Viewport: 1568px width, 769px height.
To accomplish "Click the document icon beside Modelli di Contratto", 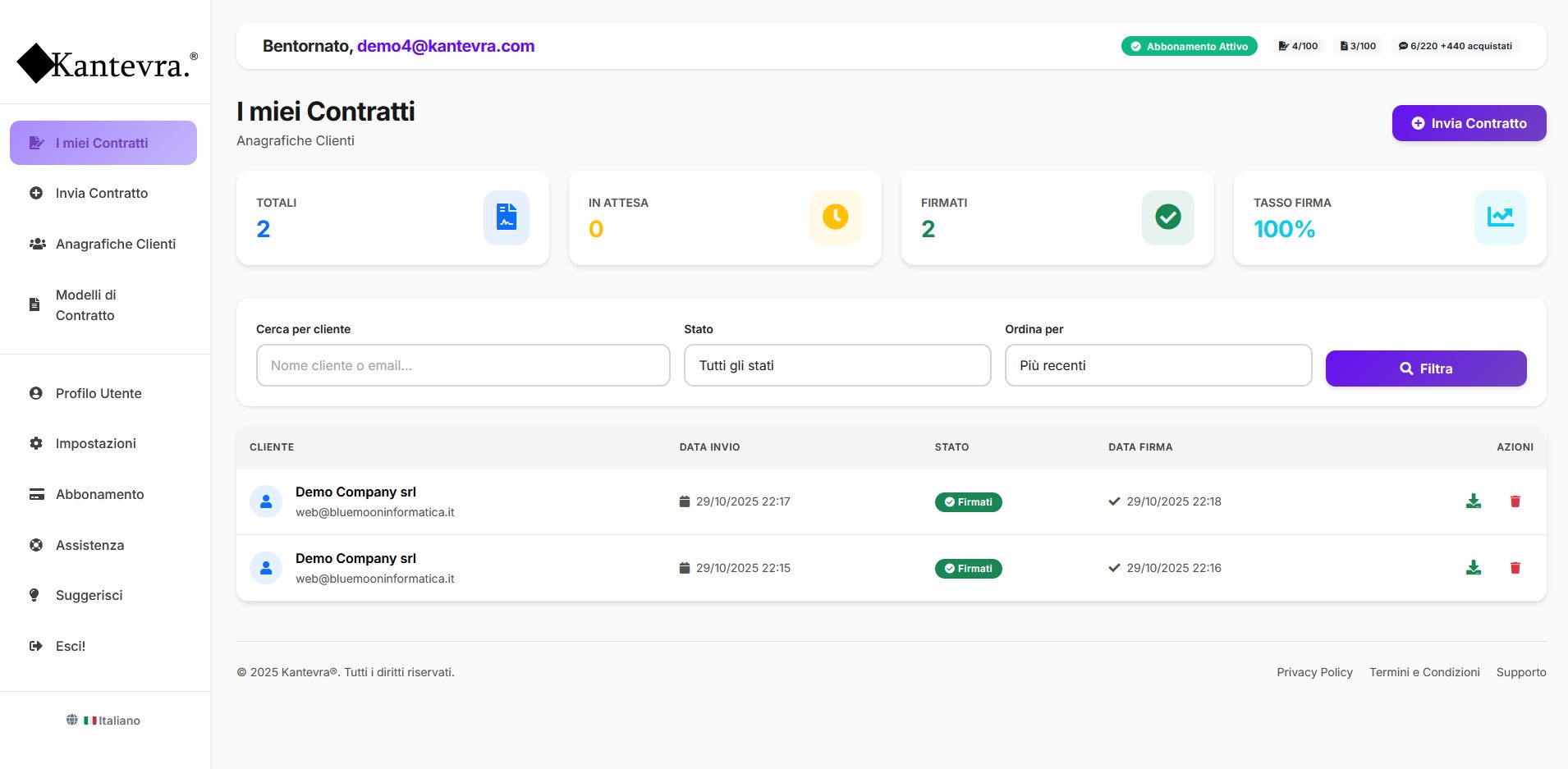I will point(34,304).
